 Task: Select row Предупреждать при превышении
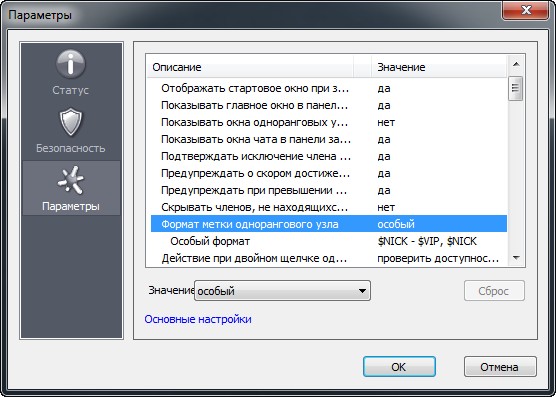click(329, 190)
